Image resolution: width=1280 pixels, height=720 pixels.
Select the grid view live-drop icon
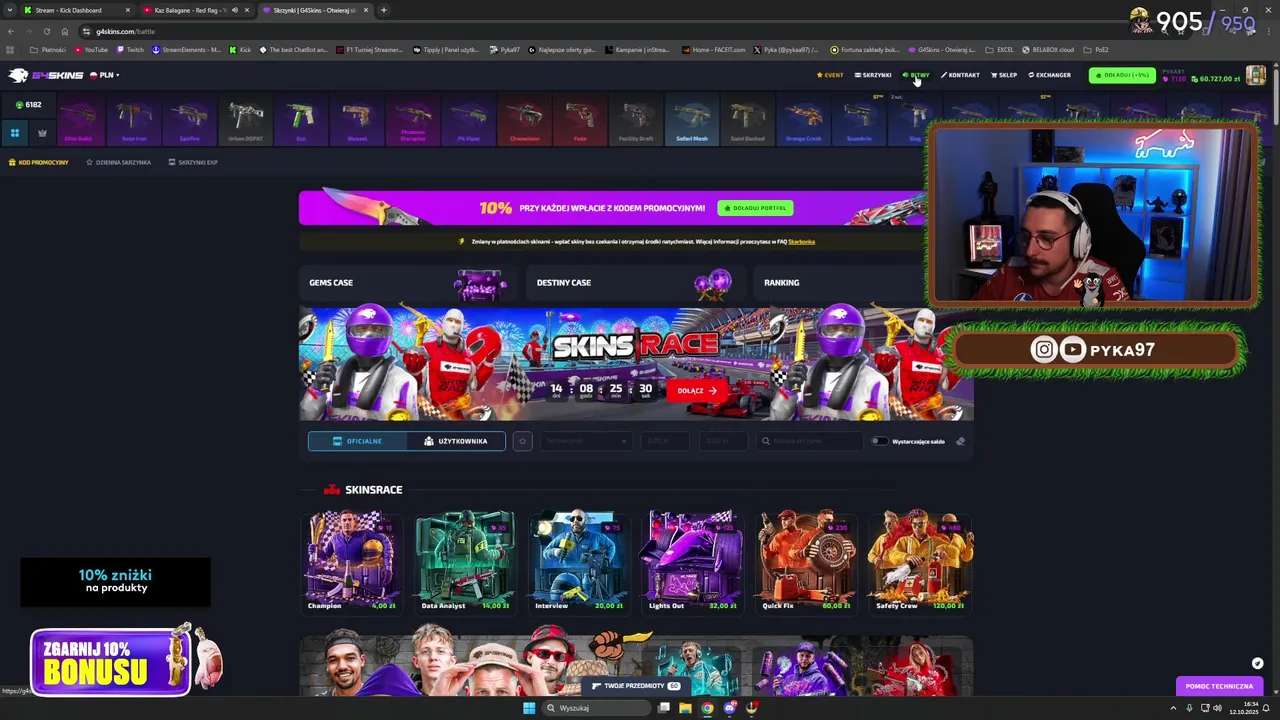pyautogui.click(x=15, y=133)
